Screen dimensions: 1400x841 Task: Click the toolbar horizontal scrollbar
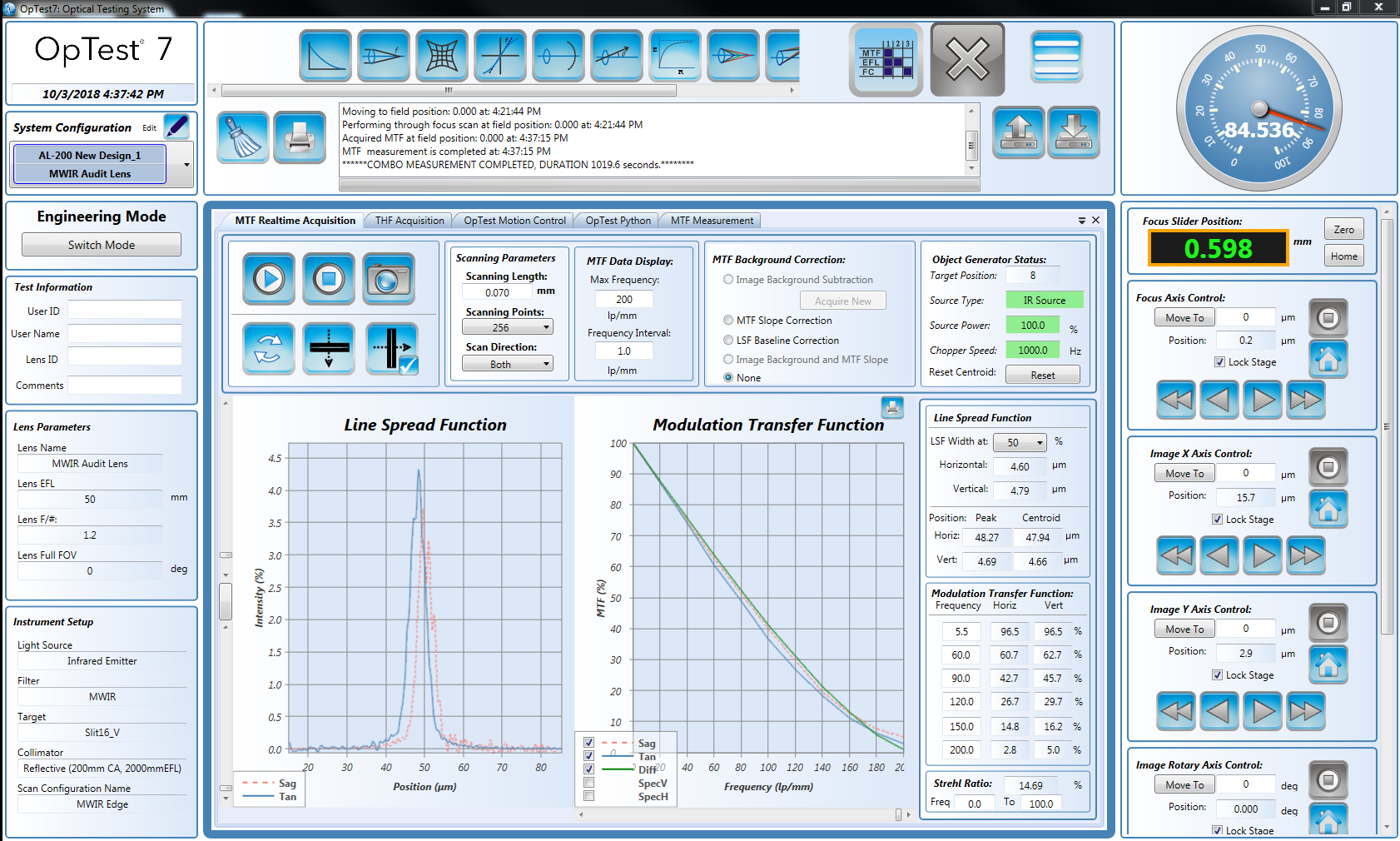[449, 90]
